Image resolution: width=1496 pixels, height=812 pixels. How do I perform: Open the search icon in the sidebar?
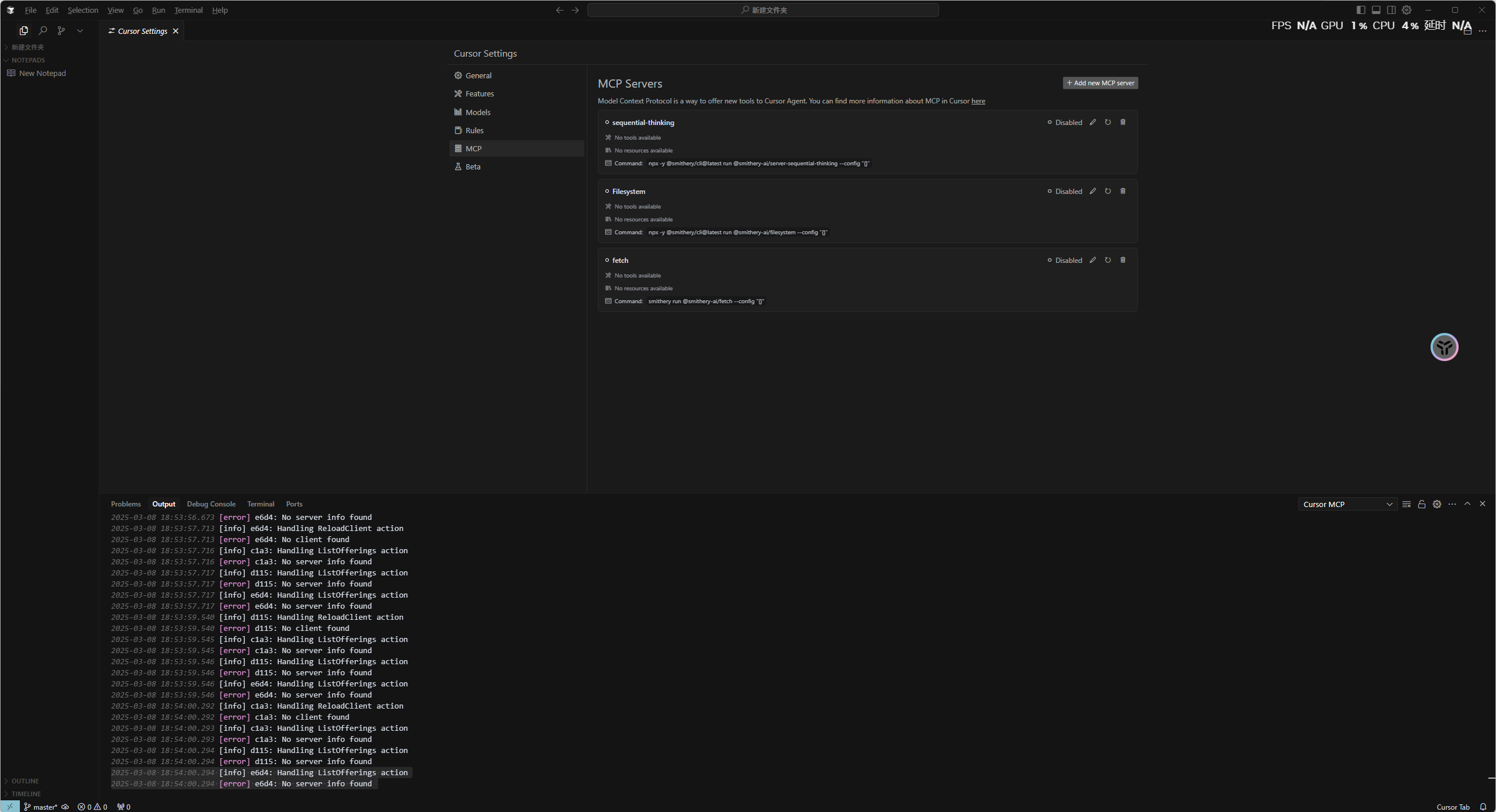click(x=43, y=30)
